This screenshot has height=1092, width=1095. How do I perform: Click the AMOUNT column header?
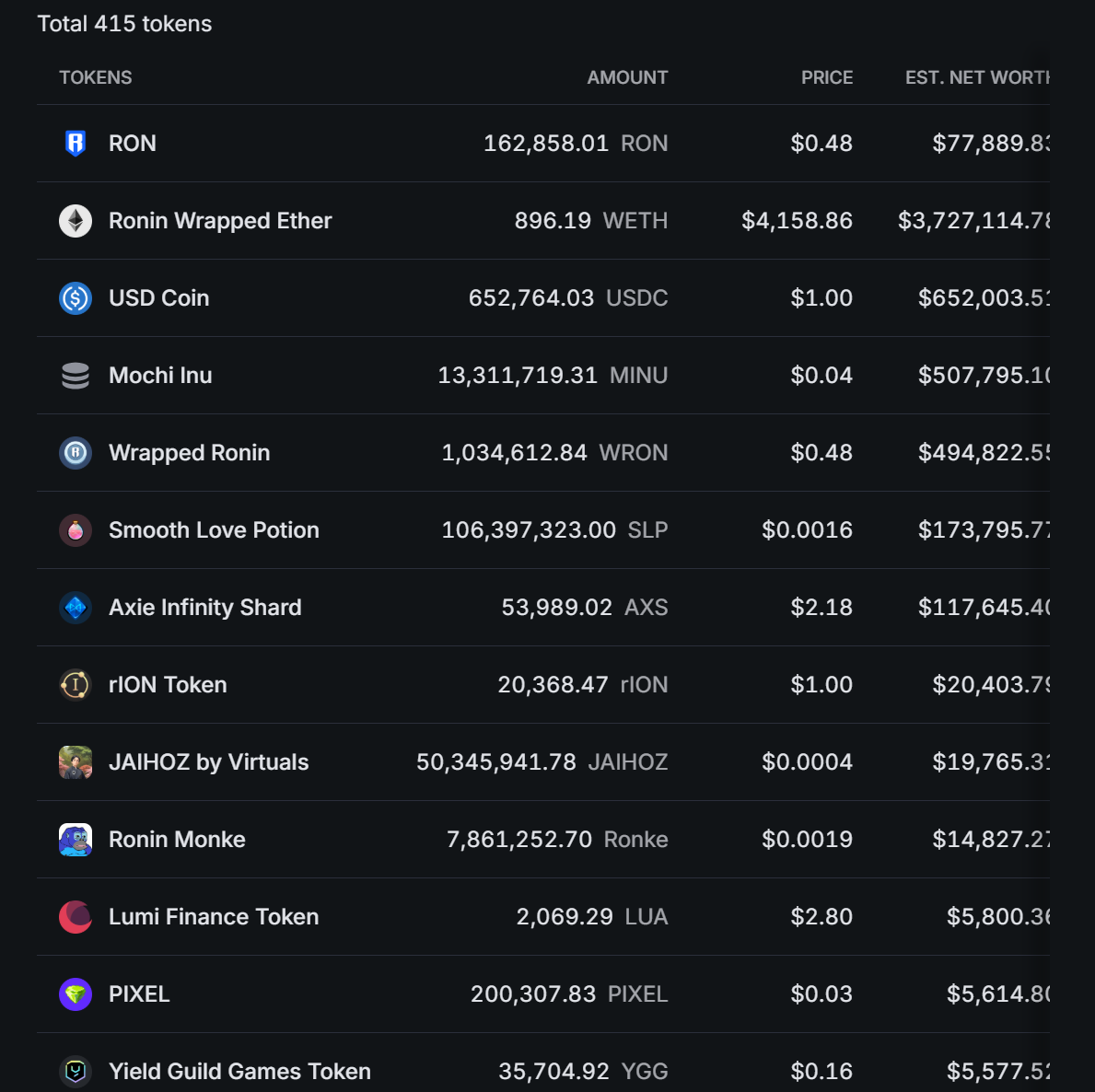(627, 77)
